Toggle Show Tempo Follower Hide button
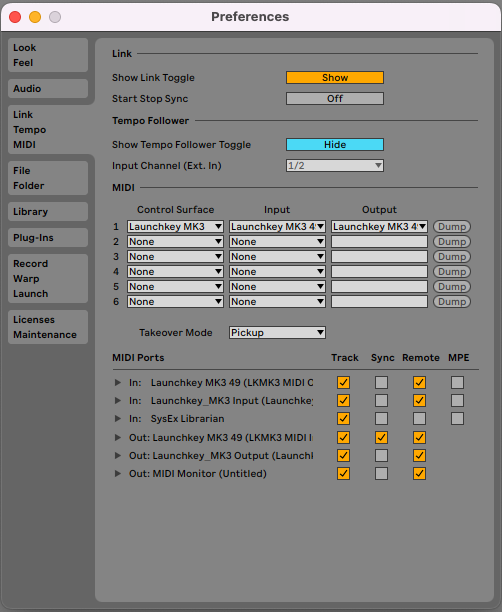Image resolution: width=502 pixels, height=612 pixels. 335,144
